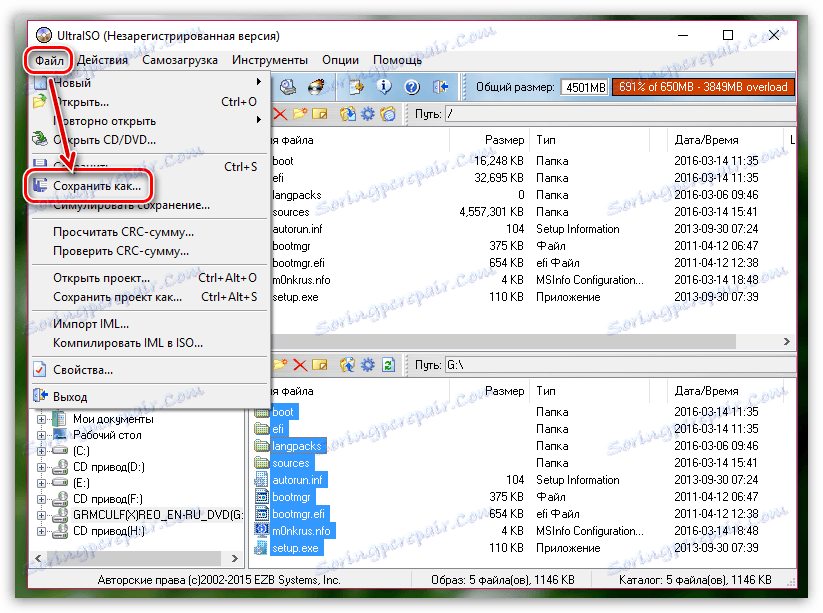Click the Burn CD/DVD image toolbar icon

tap(316, 87)
